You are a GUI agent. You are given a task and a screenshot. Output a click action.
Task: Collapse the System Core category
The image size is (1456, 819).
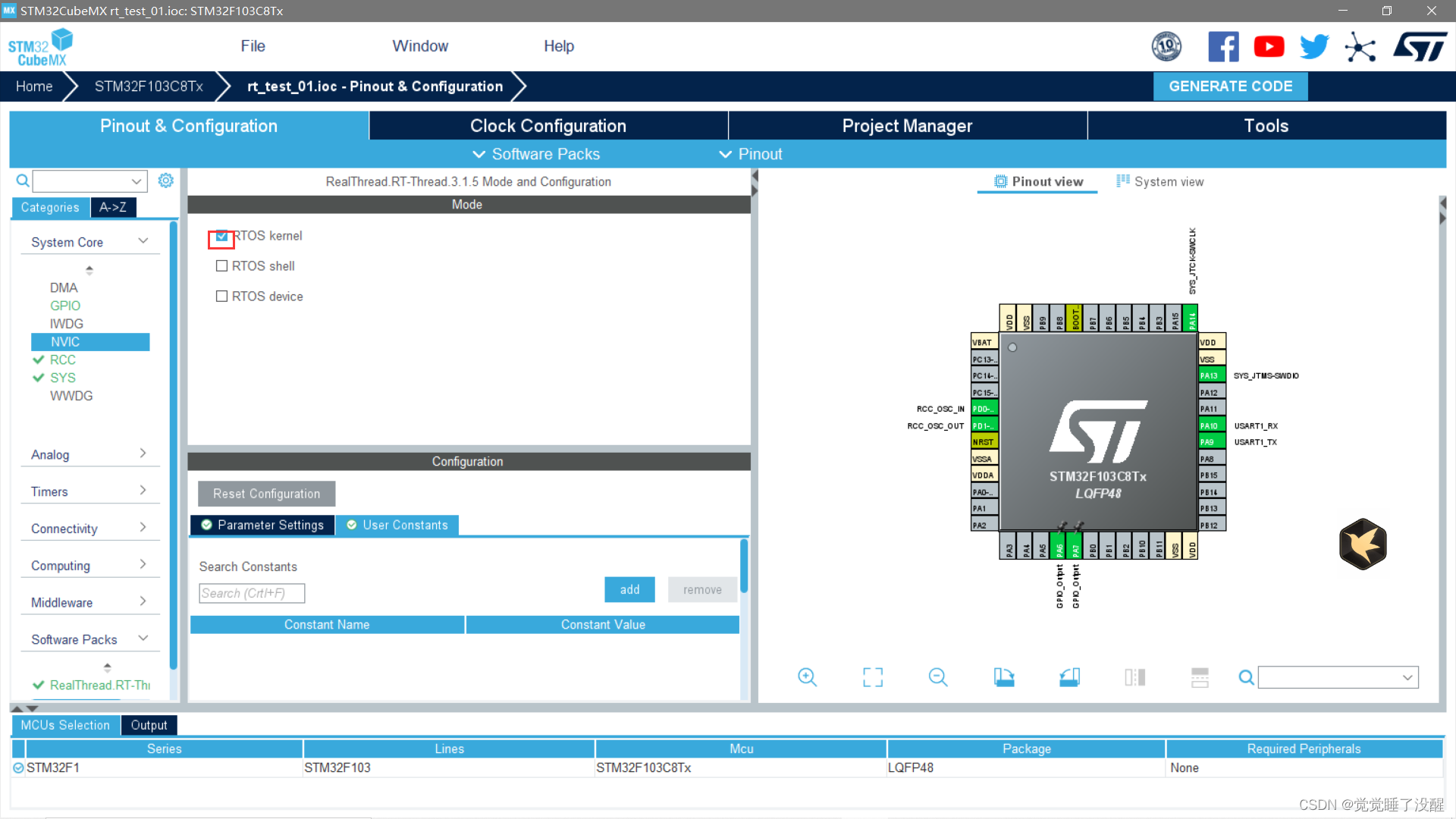click(x=143, y=241)
